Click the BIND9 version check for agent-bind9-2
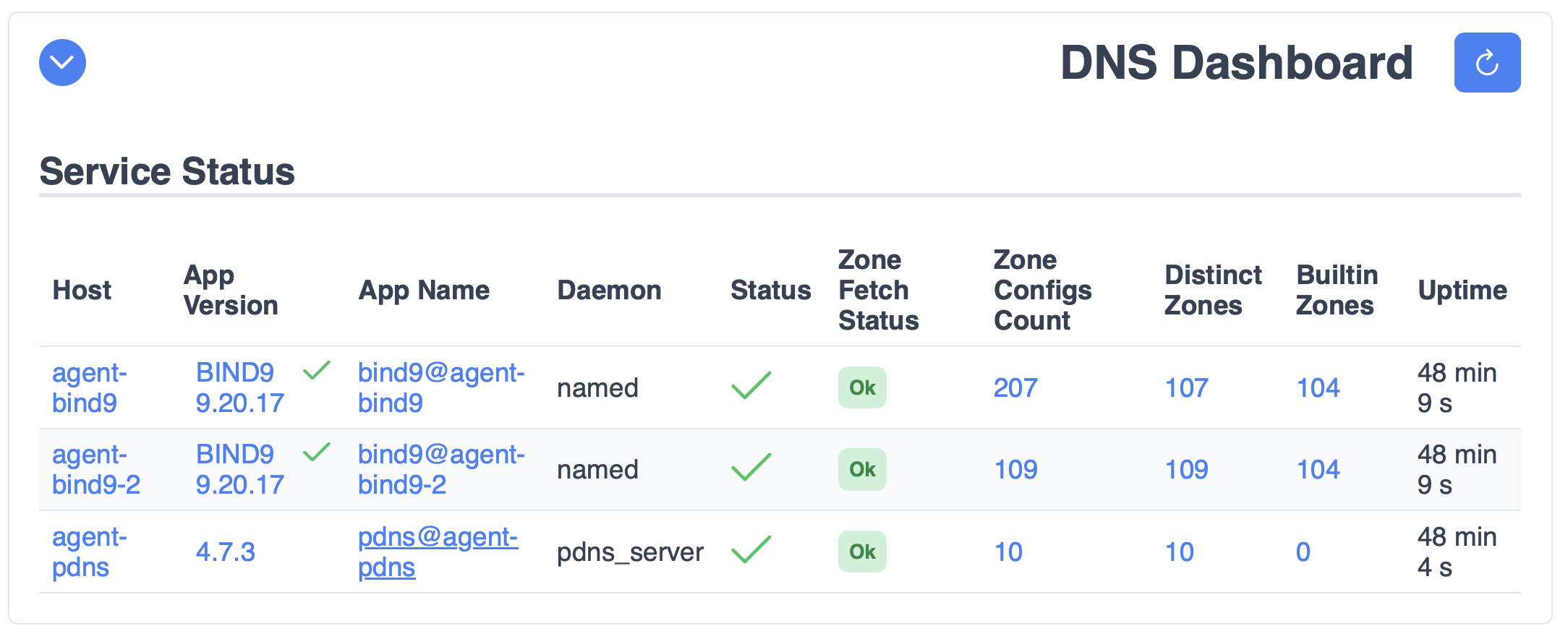This screenshot has height=639, width=1568. point(316,453)
